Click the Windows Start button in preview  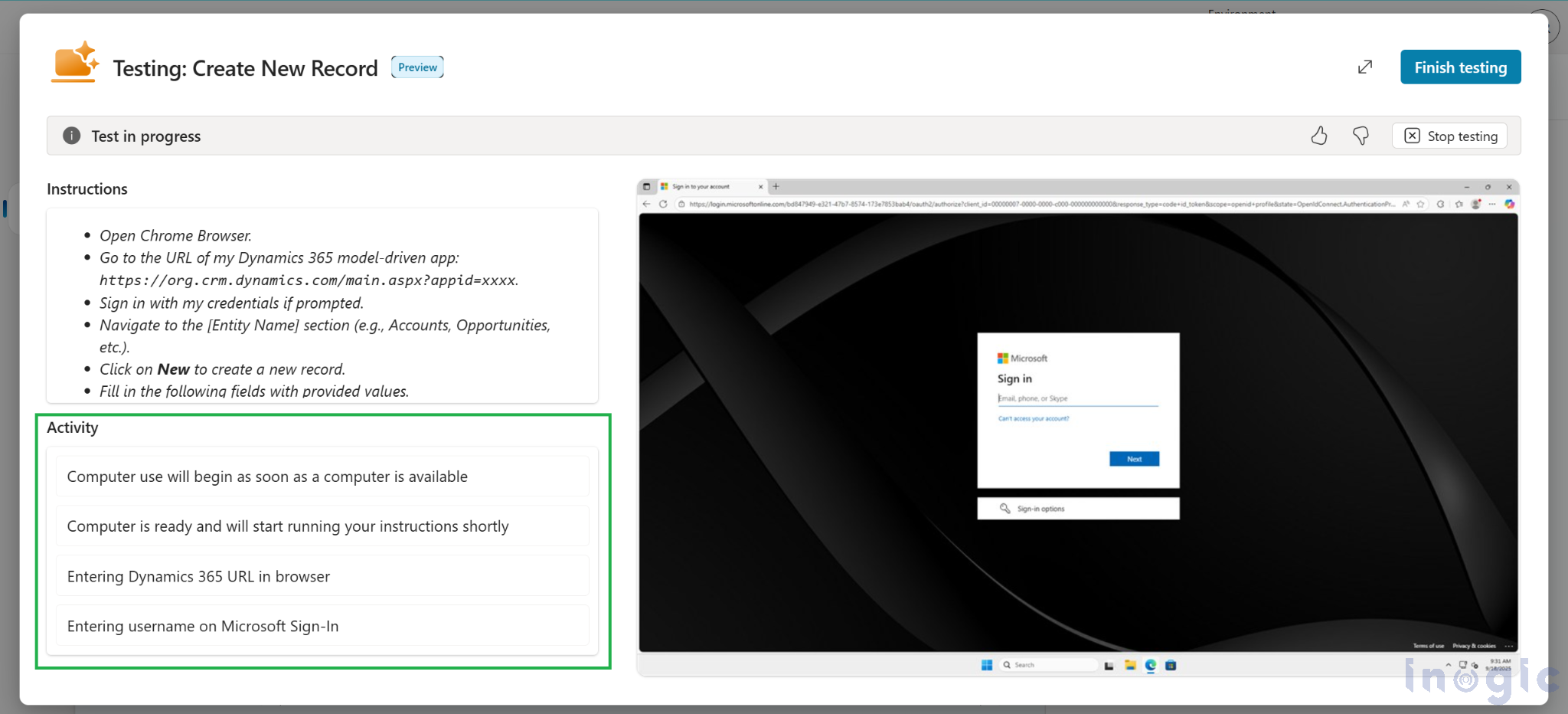coord(987,665)
